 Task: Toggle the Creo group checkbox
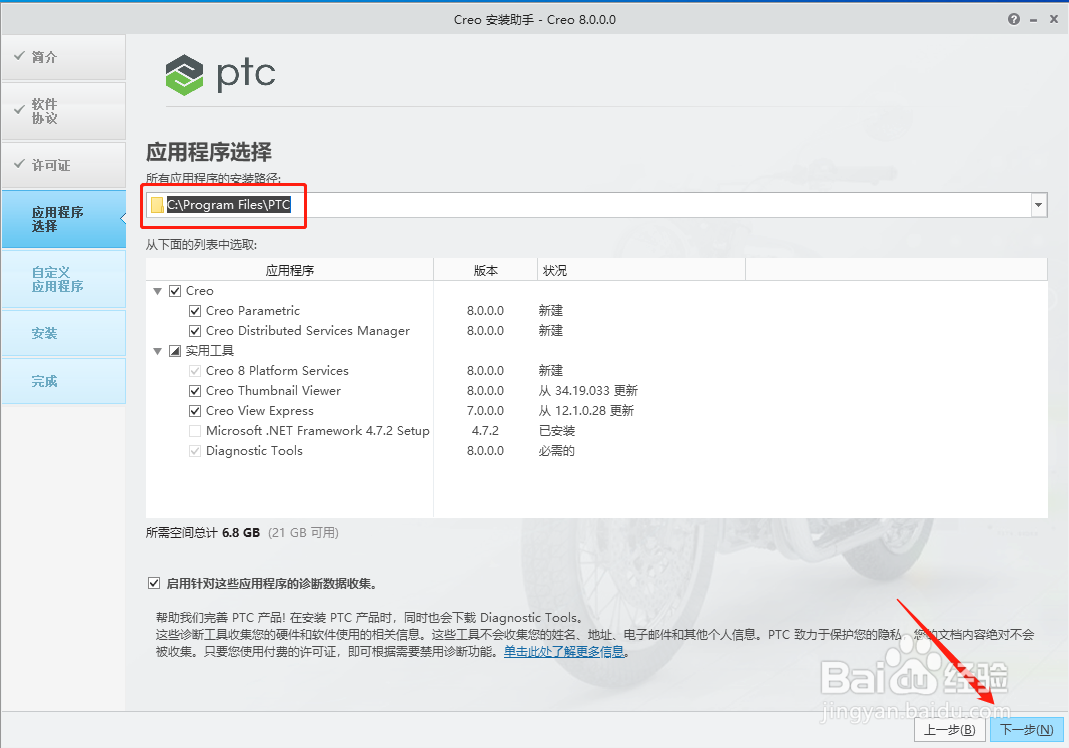click(175, 291)
